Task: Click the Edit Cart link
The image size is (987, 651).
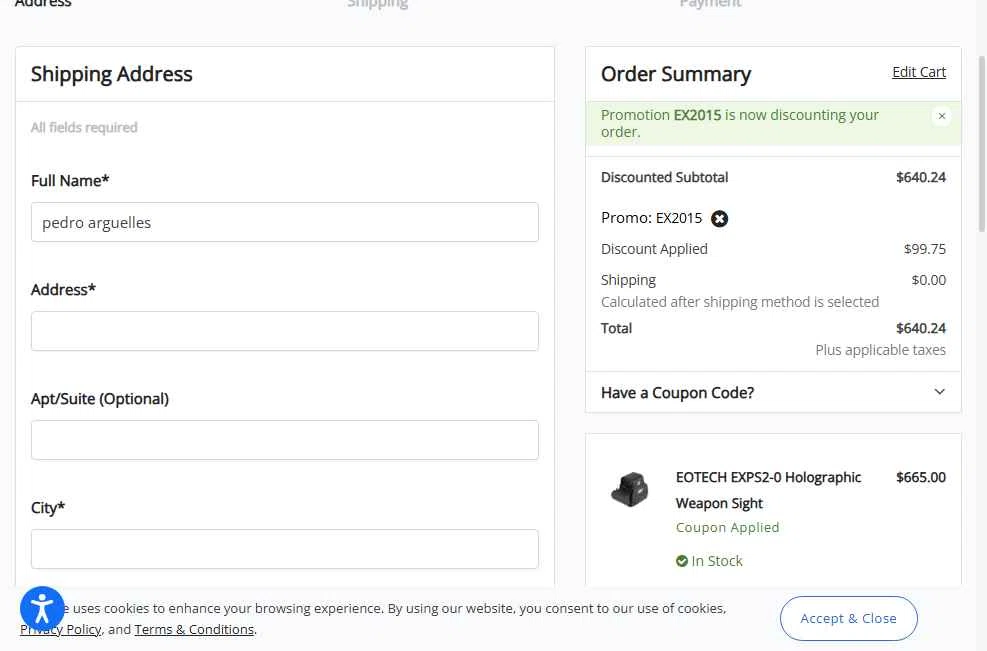Action: (918, 72)
